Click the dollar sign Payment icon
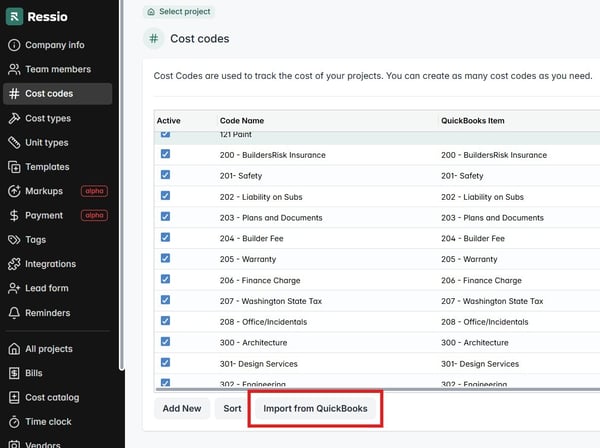Image resolution: width=600 pixels, height=448 pixels. (14, 215)
